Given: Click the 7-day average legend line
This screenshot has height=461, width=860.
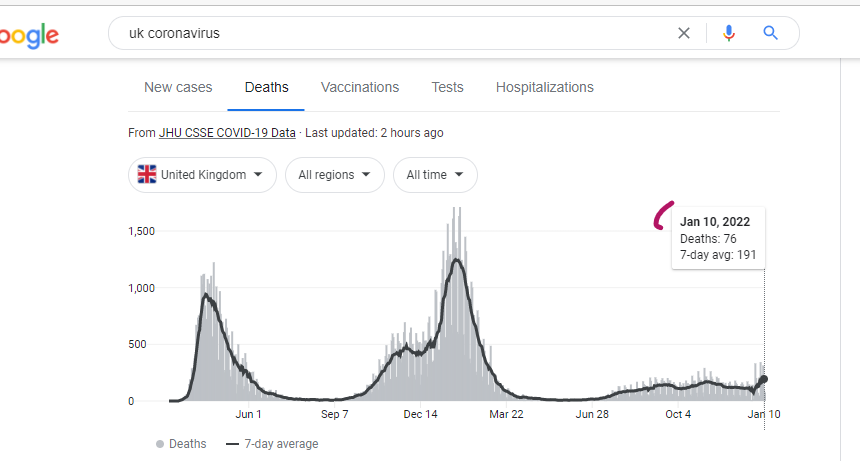Looking at the screenshot, I should [x=233, y=444].
